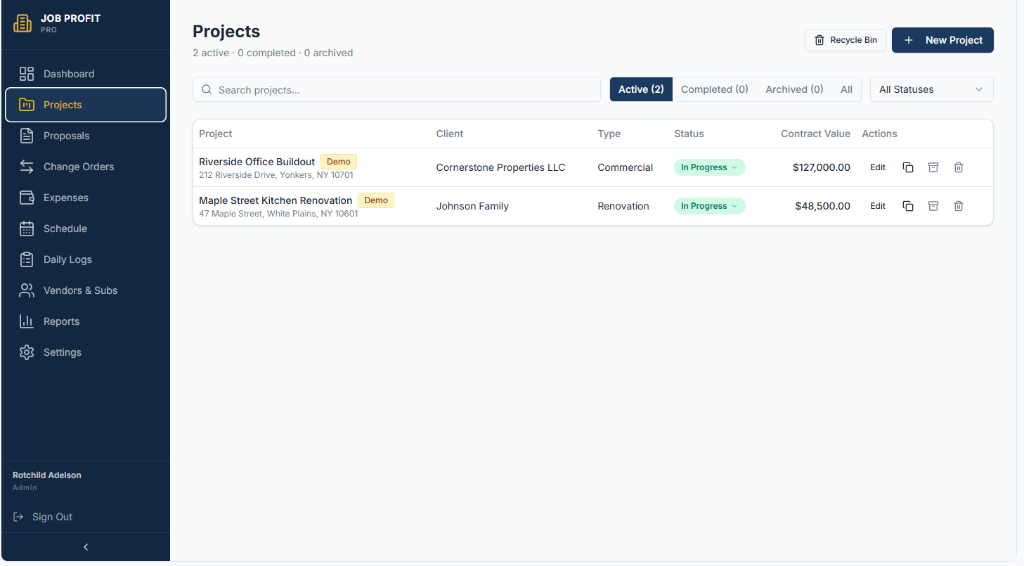Change Maple Street Kitchen In Progress status
1024x566 pixels.
tap(709, 206)
